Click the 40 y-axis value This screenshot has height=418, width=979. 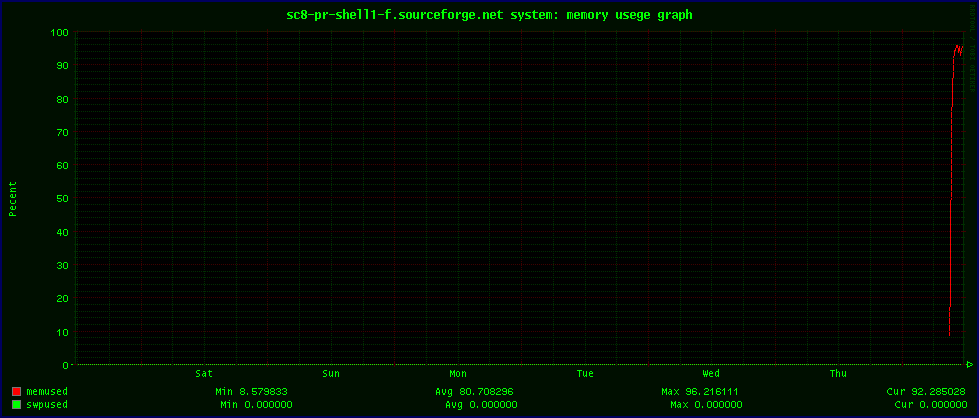(x=61, y=232)
